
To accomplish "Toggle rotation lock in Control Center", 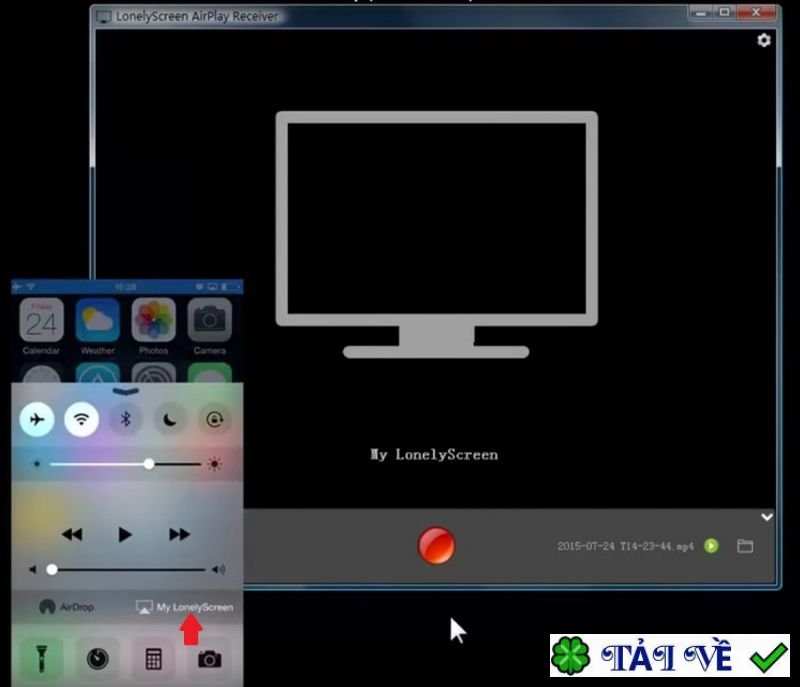I will pyautogui.click(x=215, y=419).
